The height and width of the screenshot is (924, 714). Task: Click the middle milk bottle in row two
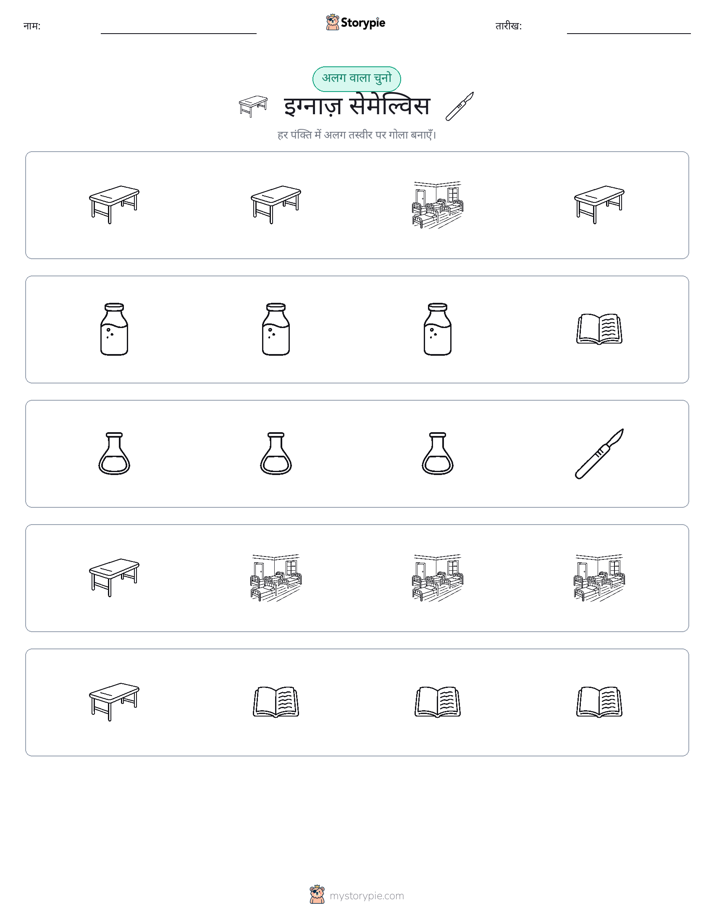point(276,329)
